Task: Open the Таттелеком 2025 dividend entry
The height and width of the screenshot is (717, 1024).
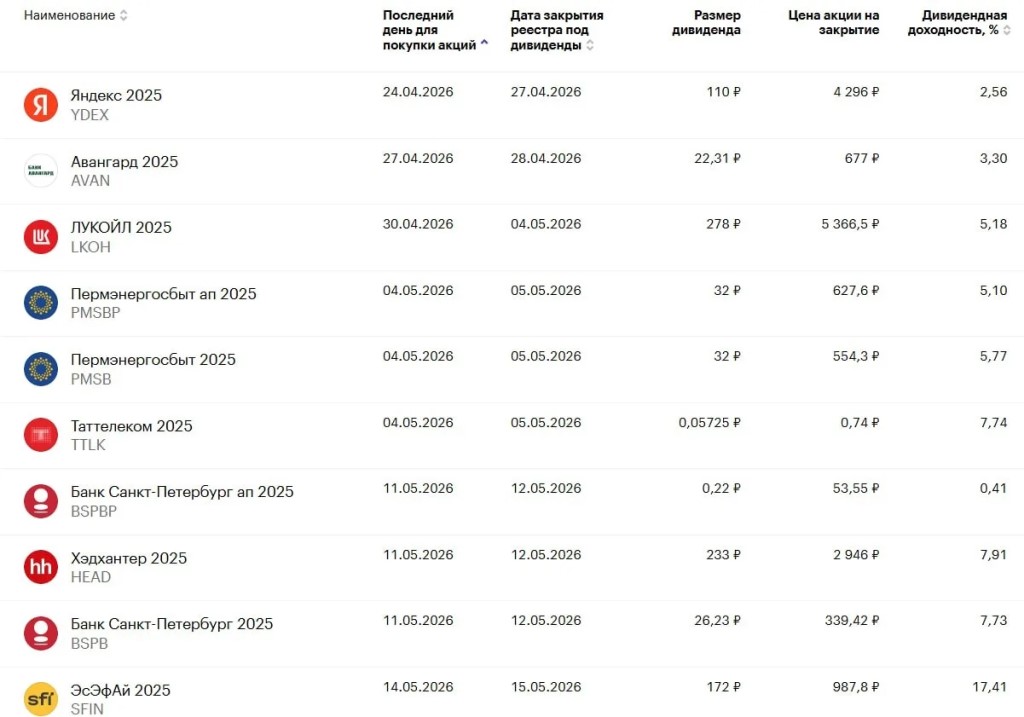Action: pyautogui.click(x=131, y=426)
